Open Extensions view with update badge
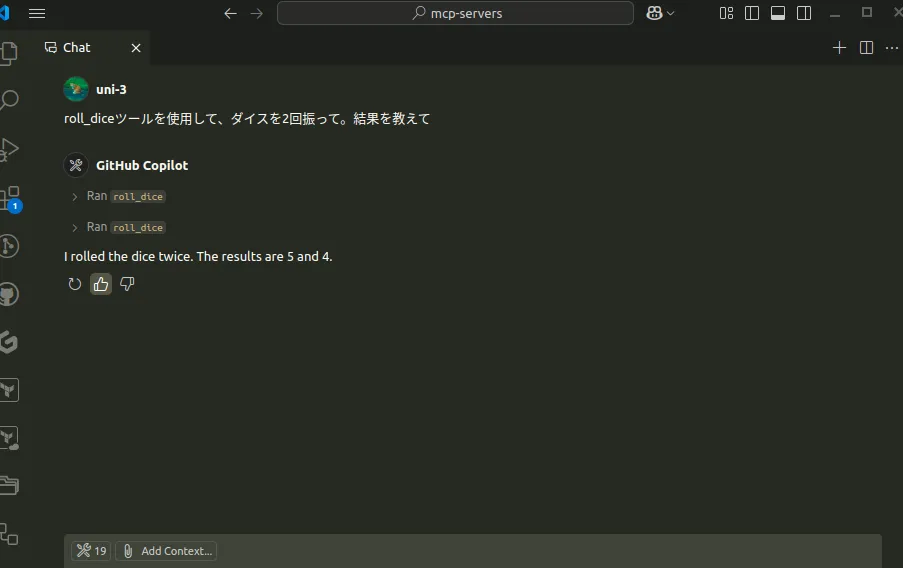This screenshot has width=903, height=568. [x=10, y=199]
